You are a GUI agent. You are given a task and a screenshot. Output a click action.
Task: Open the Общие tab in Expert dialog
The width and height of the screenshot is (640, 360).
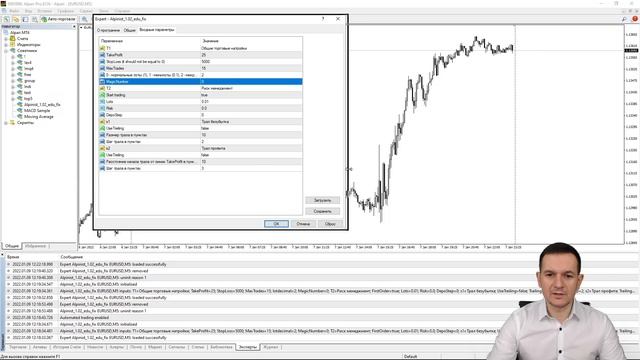[129, 30]
